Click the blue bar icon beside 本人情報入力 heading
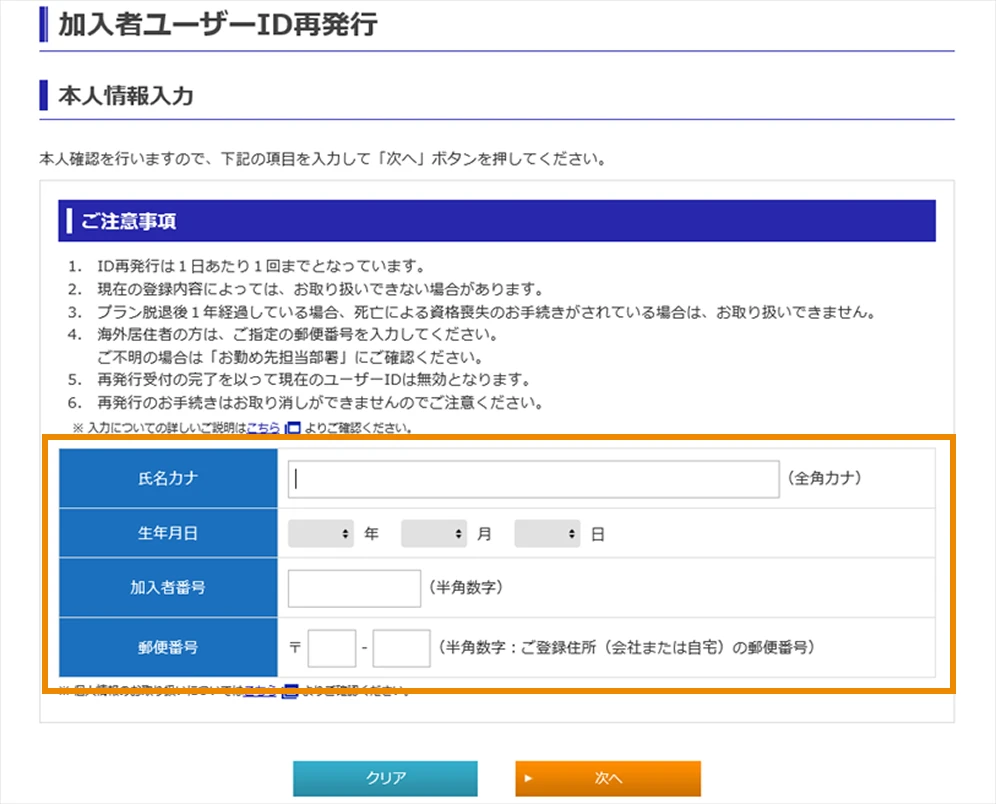This screenshot has height=804, width=996. point(41,95)
